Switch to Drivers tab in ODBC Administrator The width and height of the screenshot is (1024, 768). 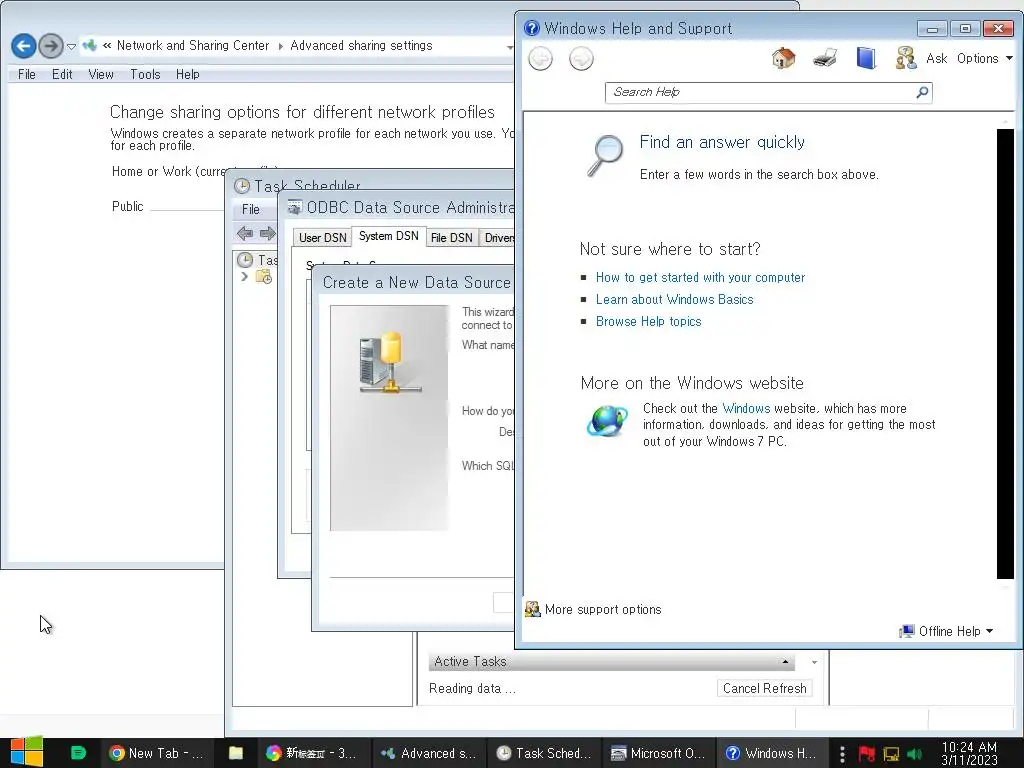(x=498, y=238)
